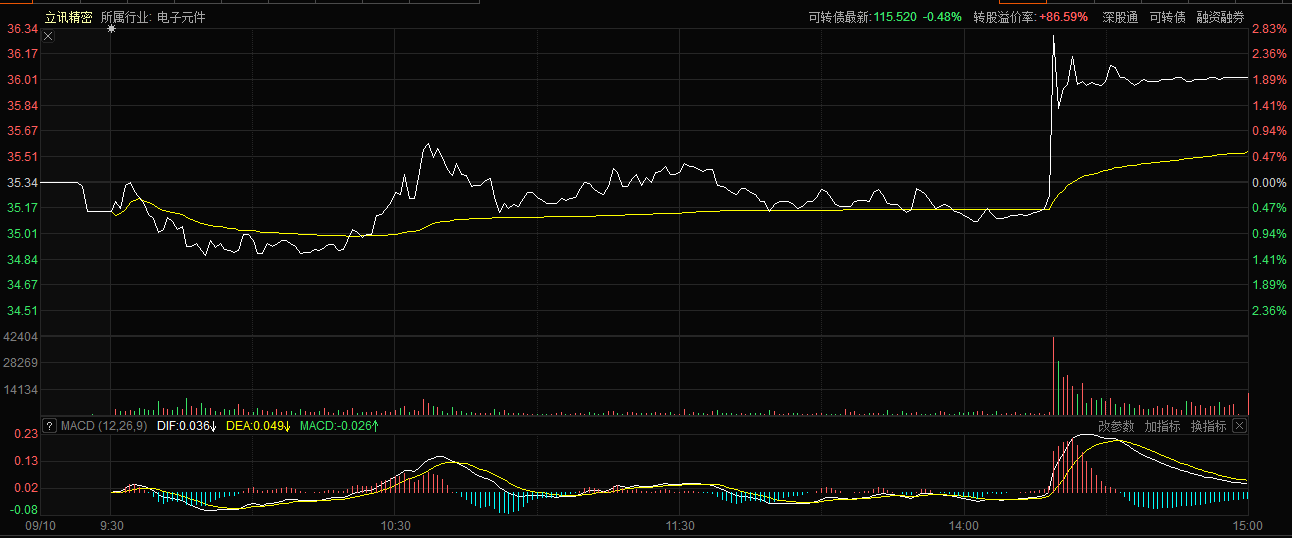Select the yellow DEA value label

[258, 426]
